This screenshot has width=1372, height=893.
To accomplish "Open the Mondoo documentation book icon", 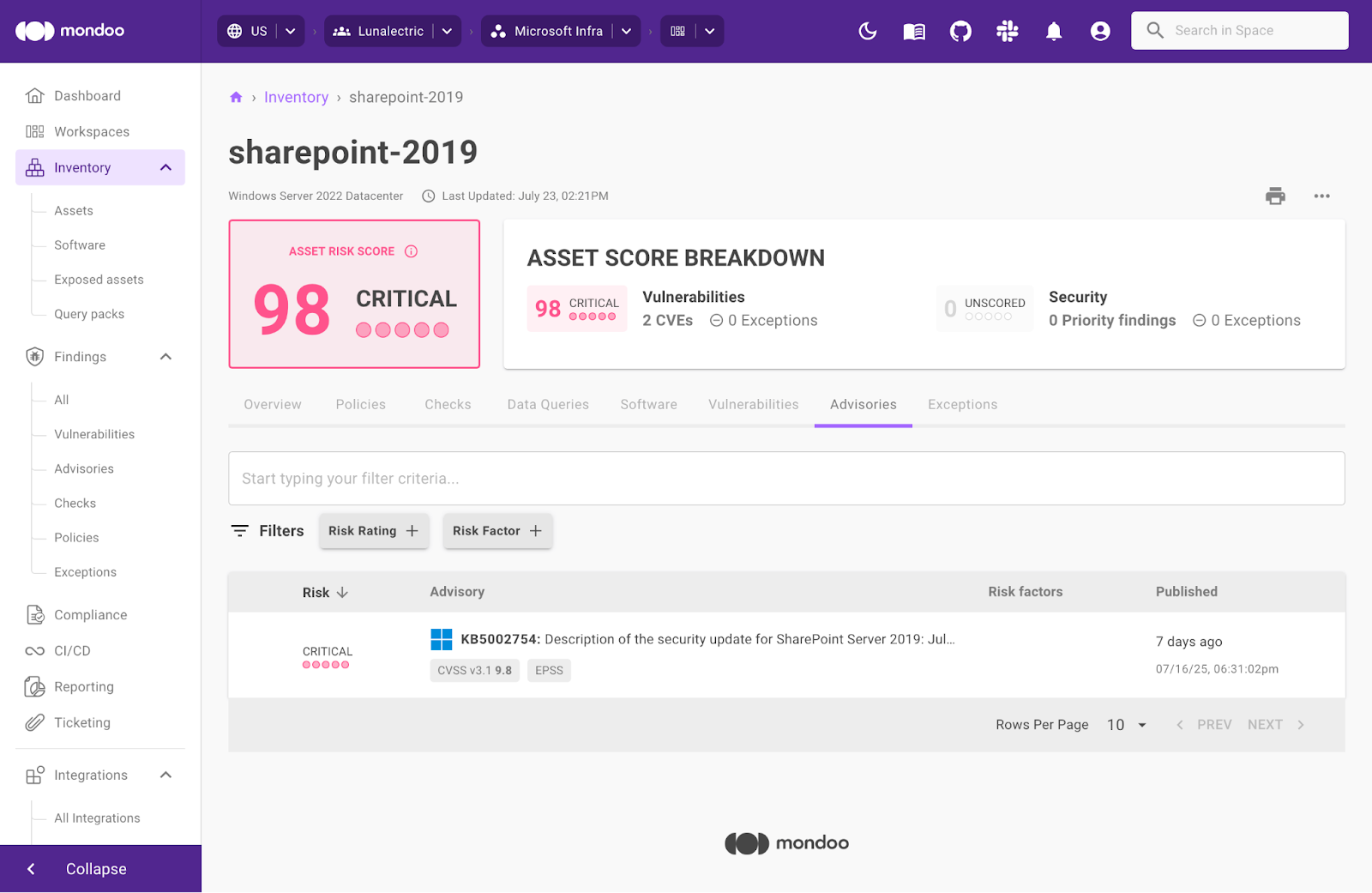I will pos(913,30).
